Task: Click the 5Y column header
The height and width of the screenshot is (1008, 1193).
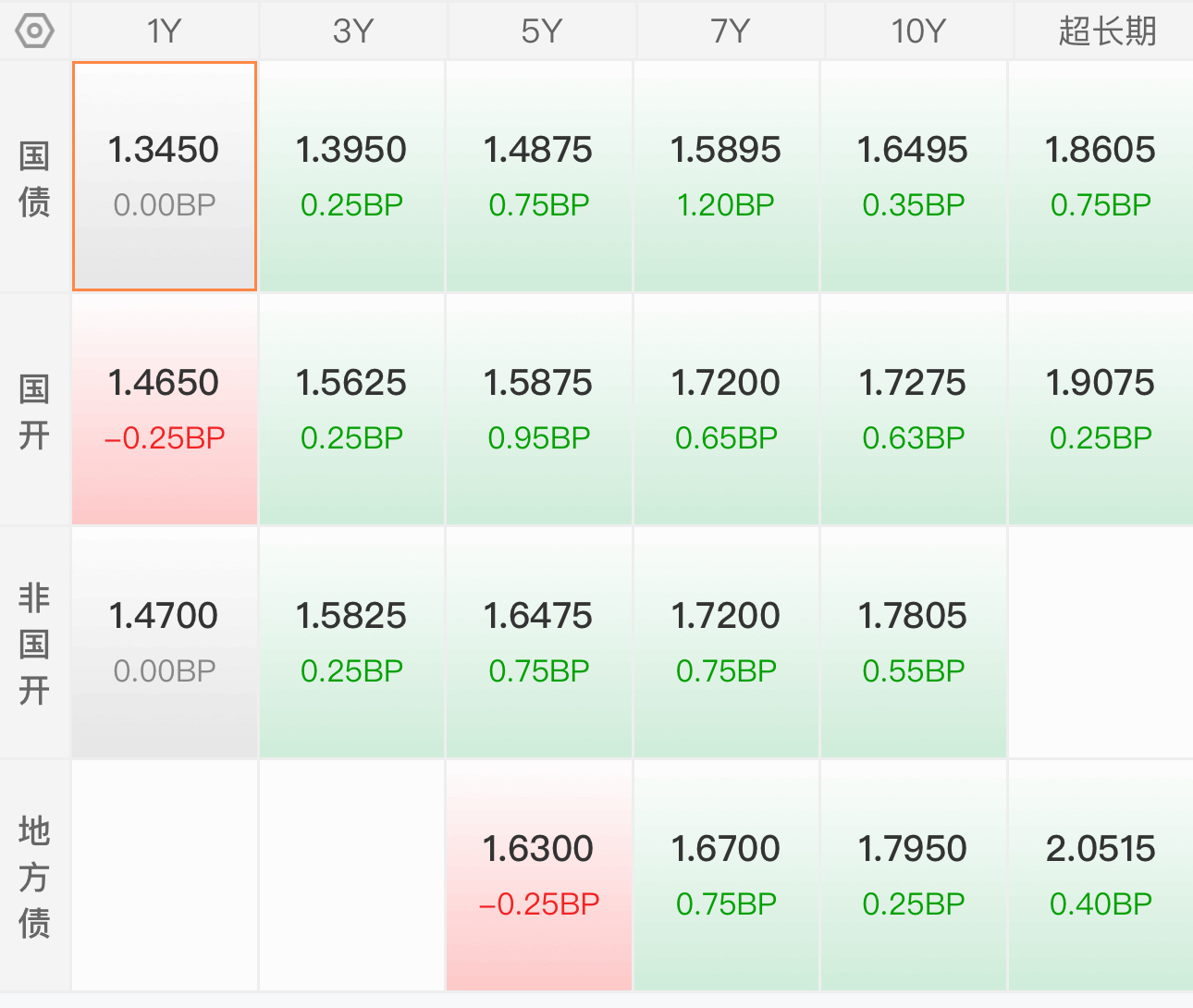Action: pos(541,31)
